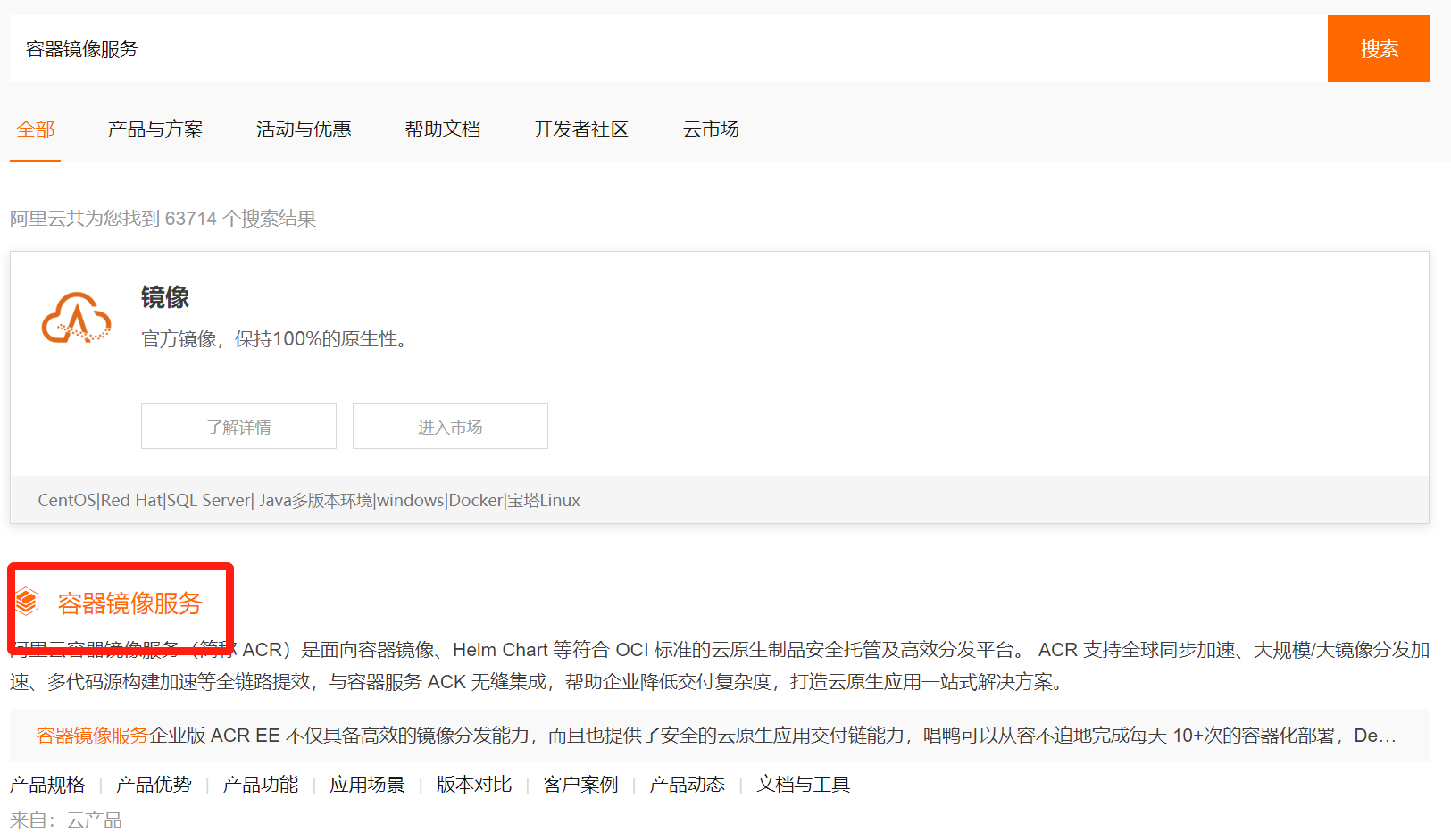Open the 文档与工具 link

[x=804, y=785]
